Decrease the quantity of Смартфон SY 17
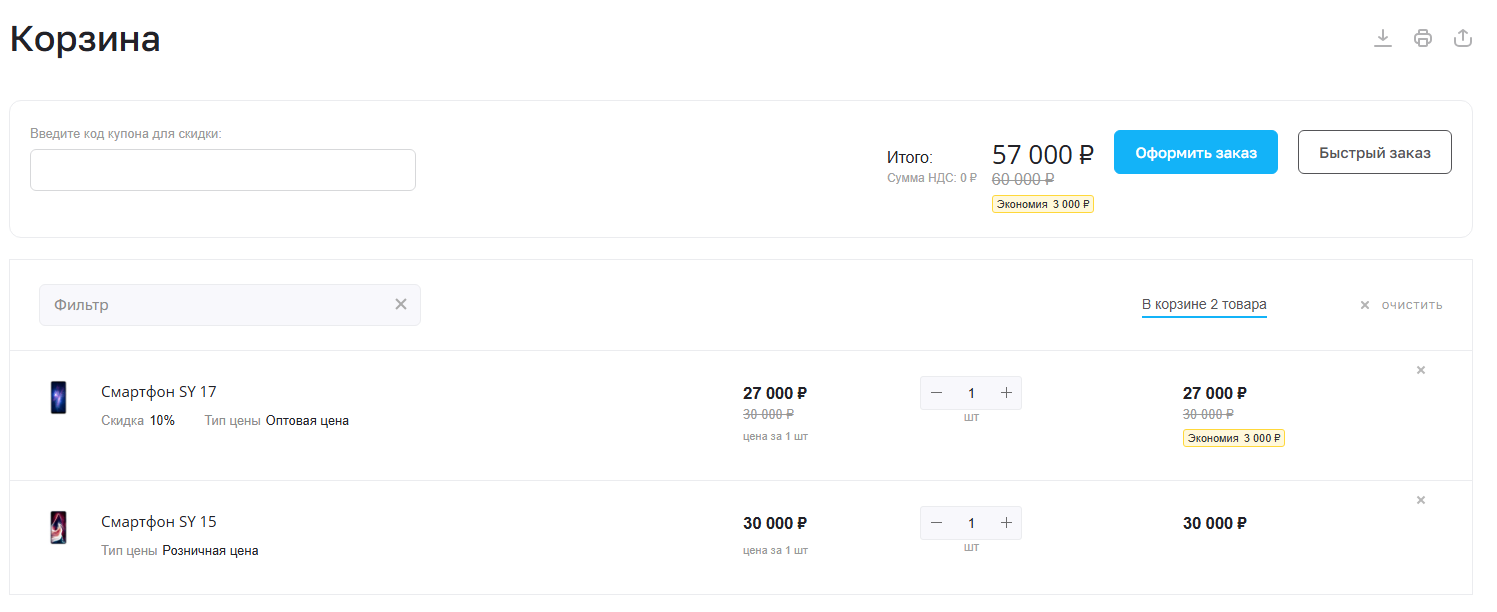The height and width of the screenshot is (612, 1497). [x=936, y=393]
